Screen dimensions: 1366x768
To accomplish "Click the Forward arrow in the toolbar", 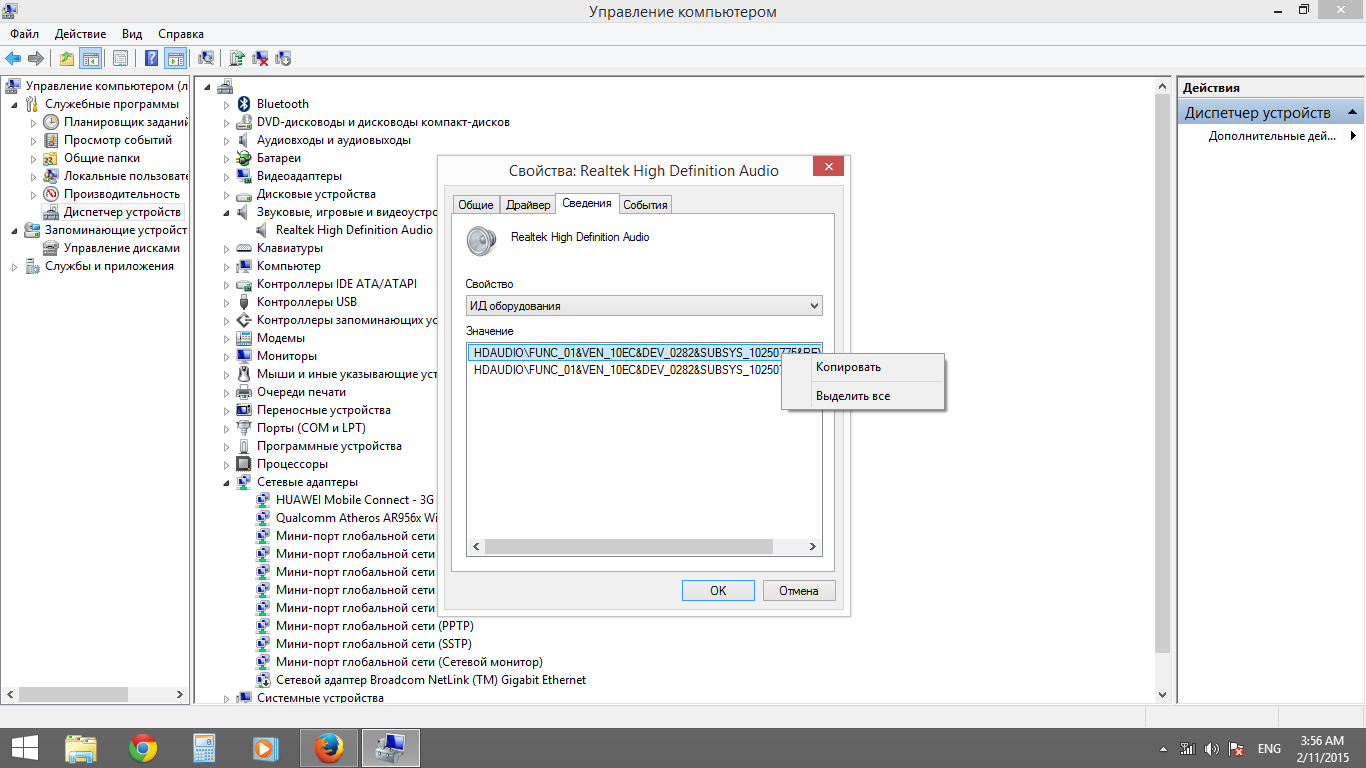I will pyautogui.click(x=36, y=58).
